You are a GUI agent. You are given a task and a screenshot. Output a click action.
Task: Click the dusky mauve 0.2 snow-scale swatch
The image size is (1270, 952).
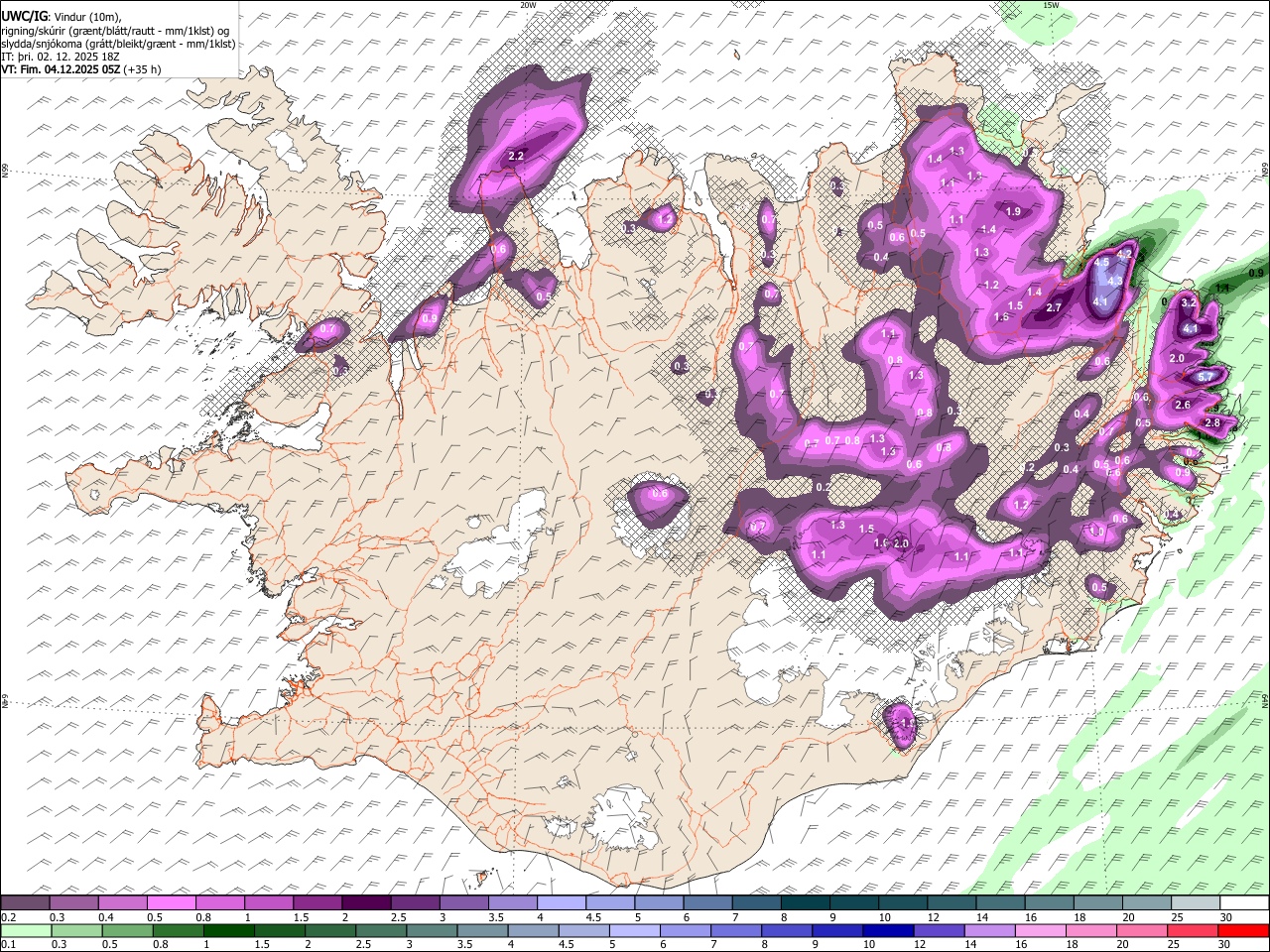point(25,903)
